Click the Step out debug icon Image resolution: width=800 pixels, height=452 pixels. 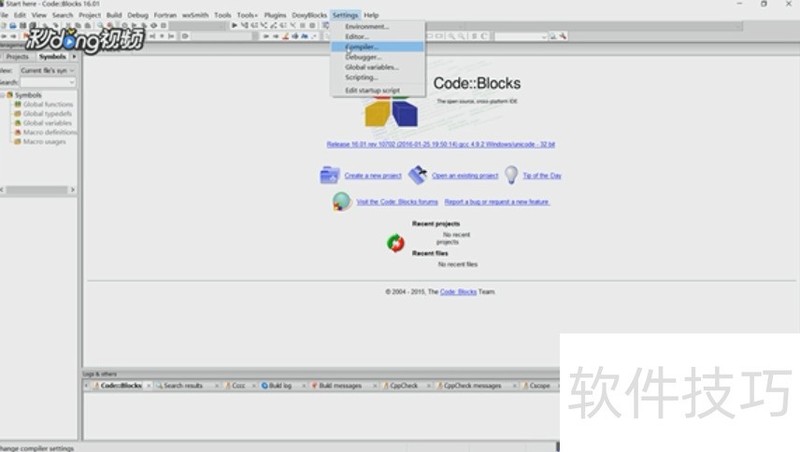[x=273, y=25]
